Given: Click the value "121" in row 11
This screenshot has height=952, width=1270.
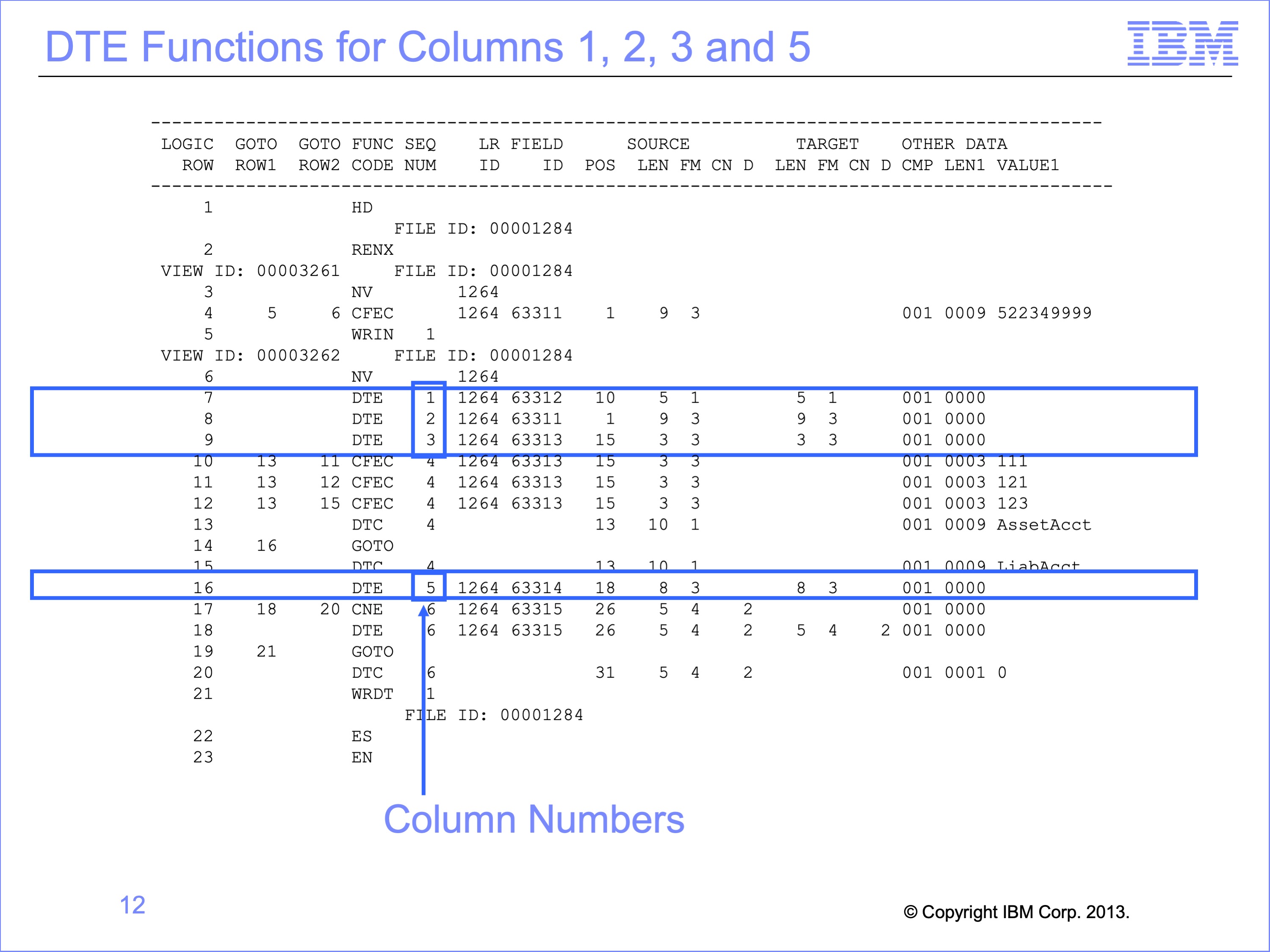Looking at the screenshot, I should click(1012, 483).
